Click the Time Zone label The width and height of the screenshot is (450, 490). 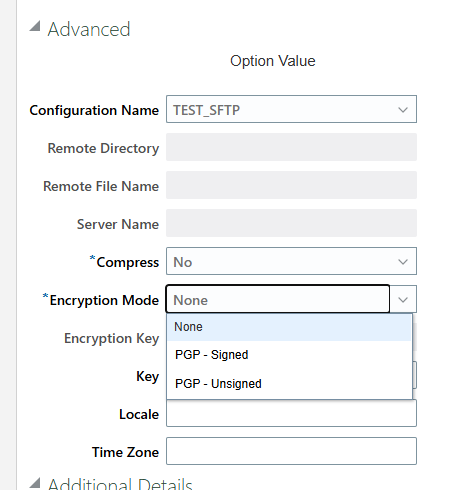(125, 452)
